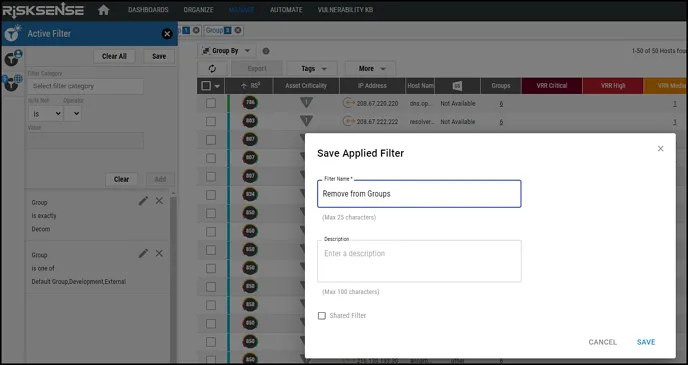Viewport: 688px width, 365px height.
Task: Open the AUTOMATE menu
Action: 286,10
